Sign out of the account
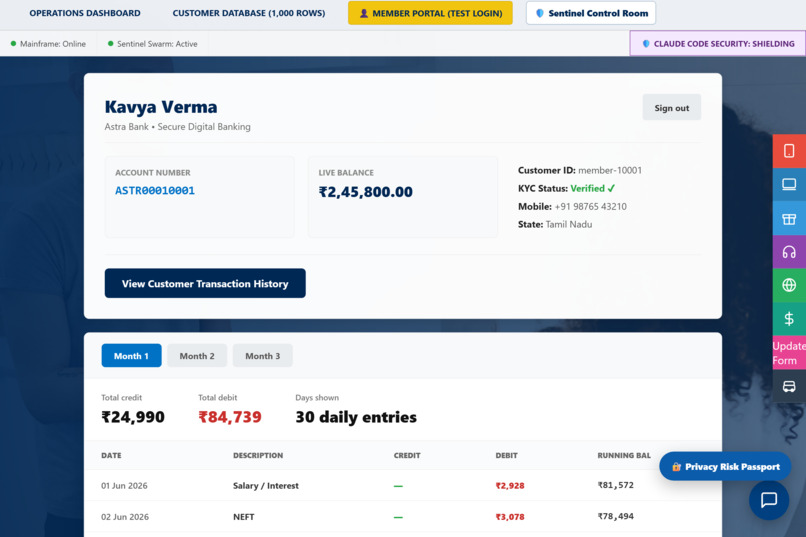Screen dimensions: 806x537 [671, 108]
